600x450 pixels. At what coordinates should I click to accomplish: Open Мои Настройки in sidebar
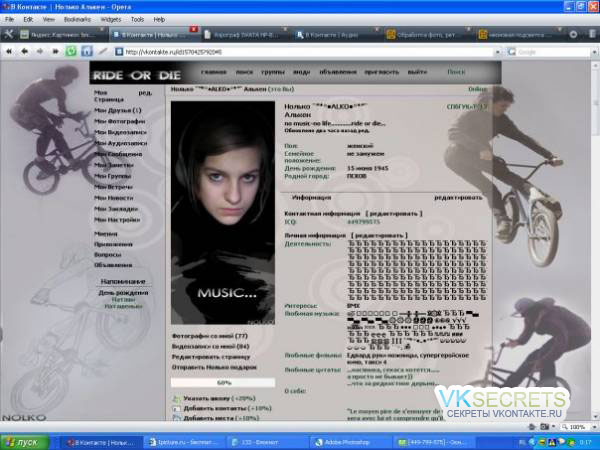pyautogui.click(x=117, y=220)
